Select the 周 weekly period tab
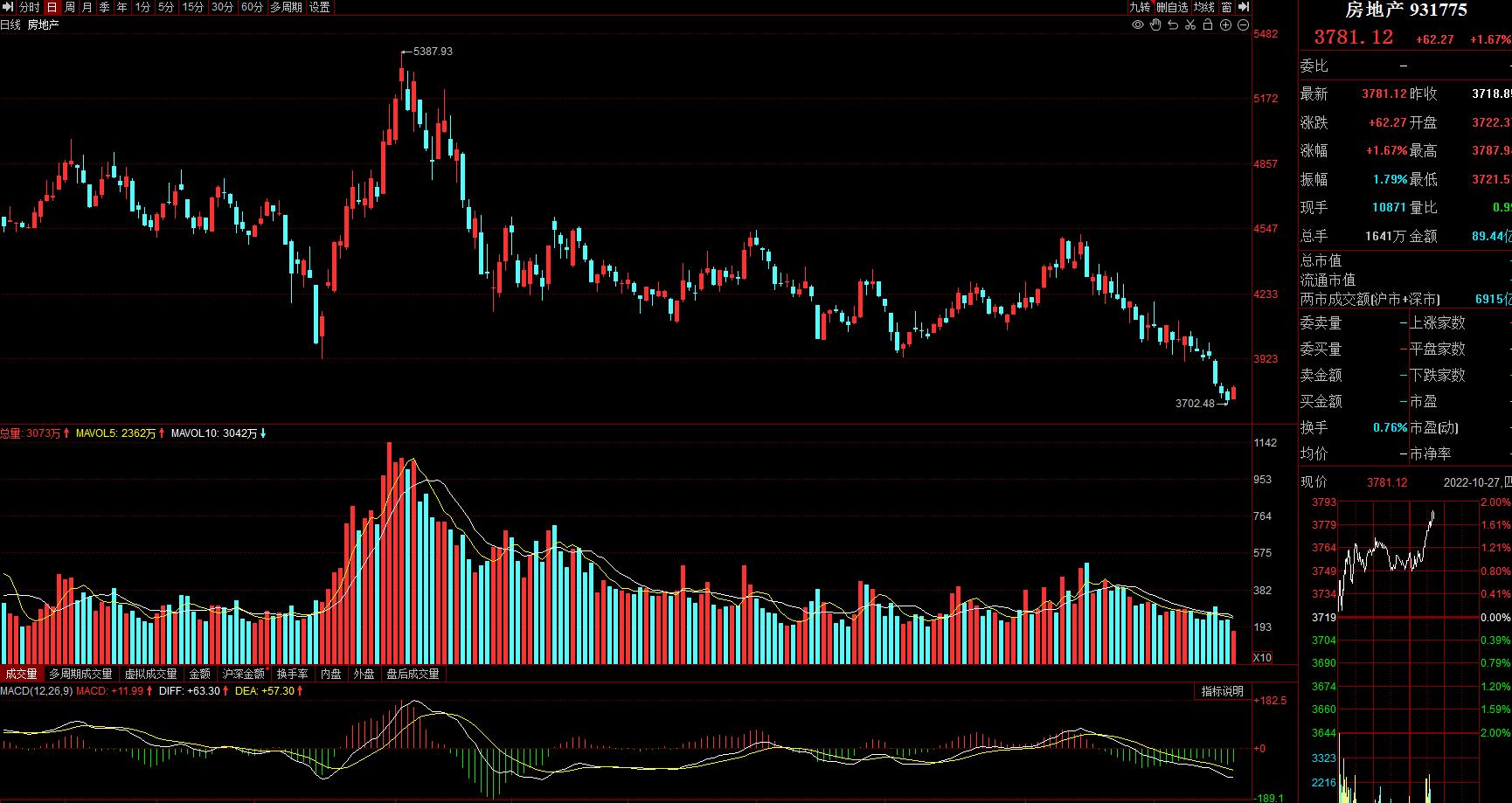Image resolution: width=1512 pixels, height=803 pixels. coord(69,7)
